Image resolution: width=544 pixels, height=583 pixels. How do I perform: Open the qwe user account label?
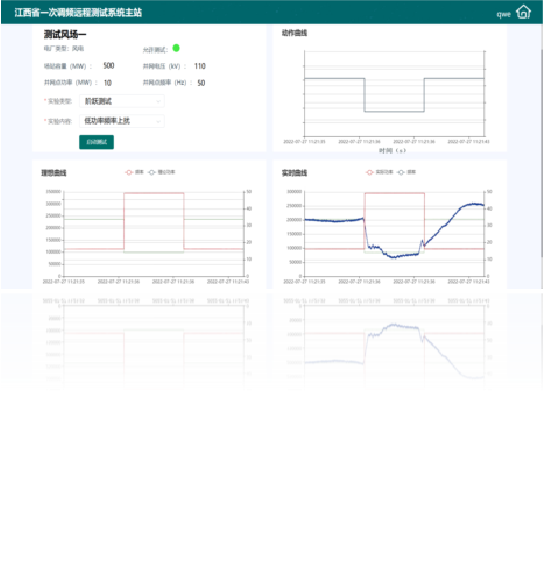point(503,14)
